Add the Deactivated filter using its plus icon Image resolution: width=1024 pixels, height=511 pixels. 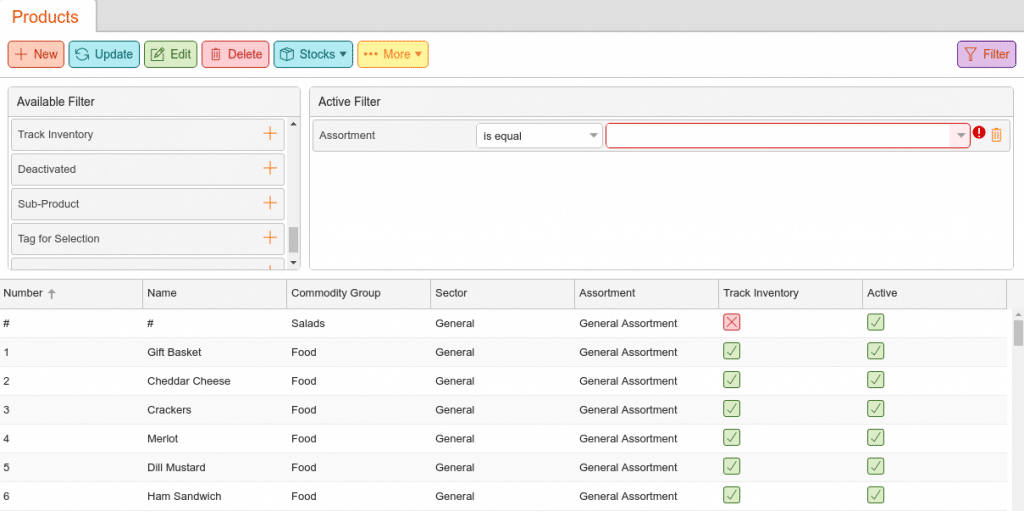click(x=269, y=169)
